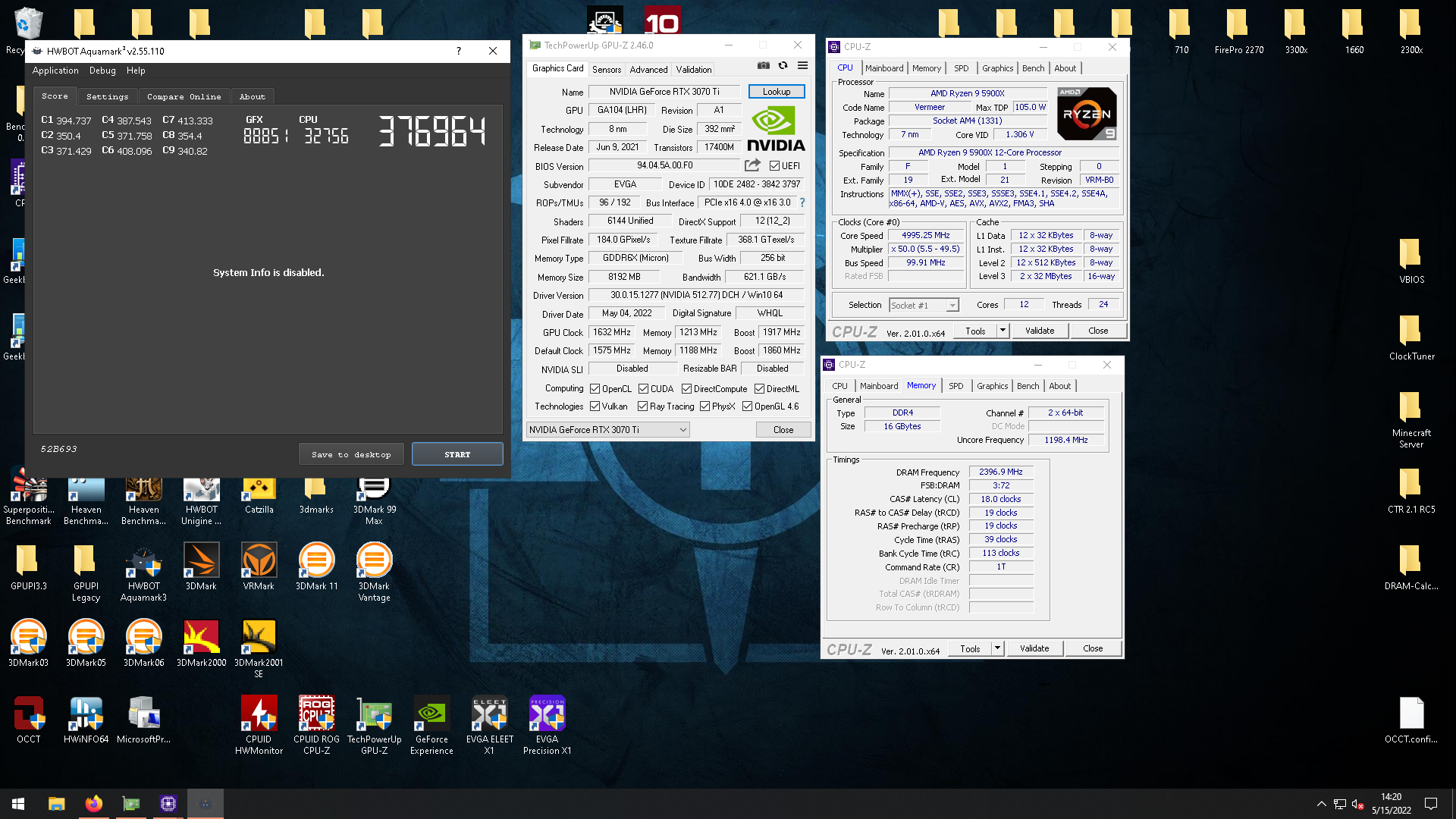Toggle the UEFI checkbox in GPU-Z

(x=774, y=165)
